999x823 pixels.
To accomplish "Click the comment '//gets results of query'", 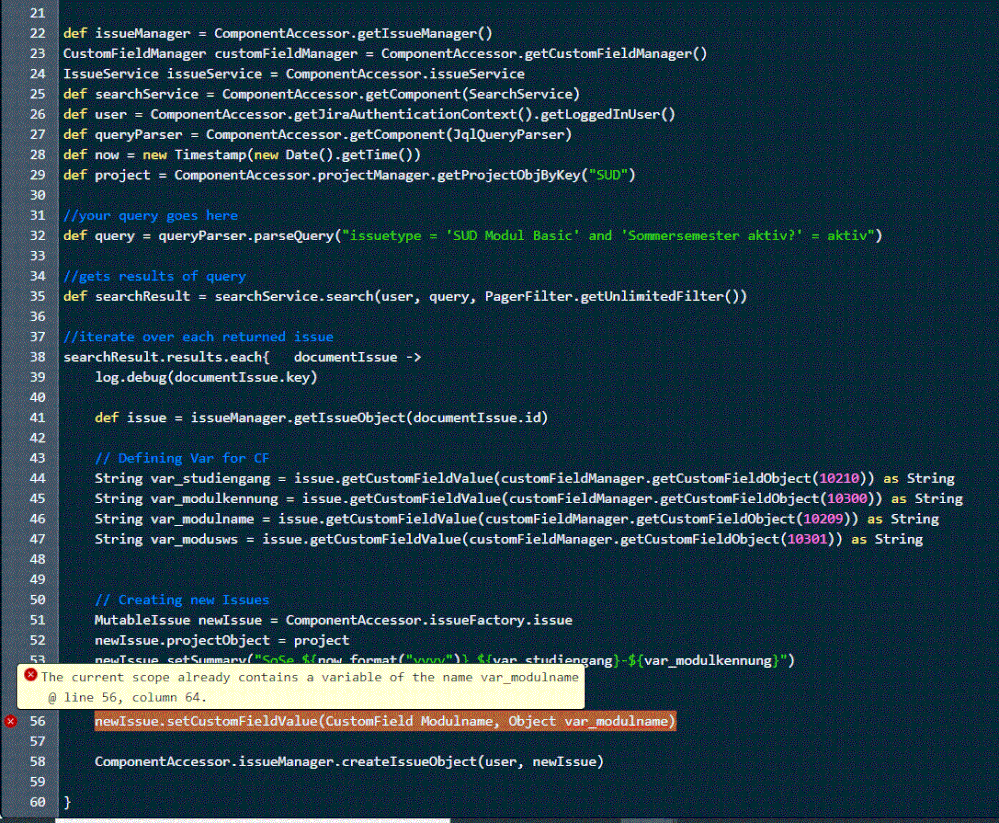I will (x=154, y=276).
